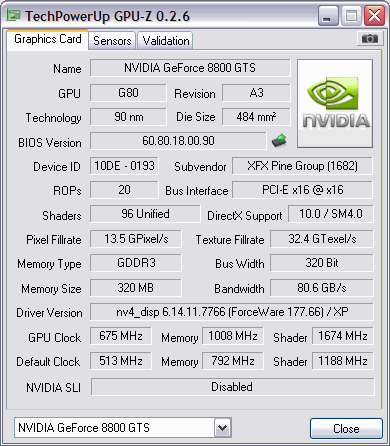Click the Default Clock value 513 MHz

pos(121,361)
